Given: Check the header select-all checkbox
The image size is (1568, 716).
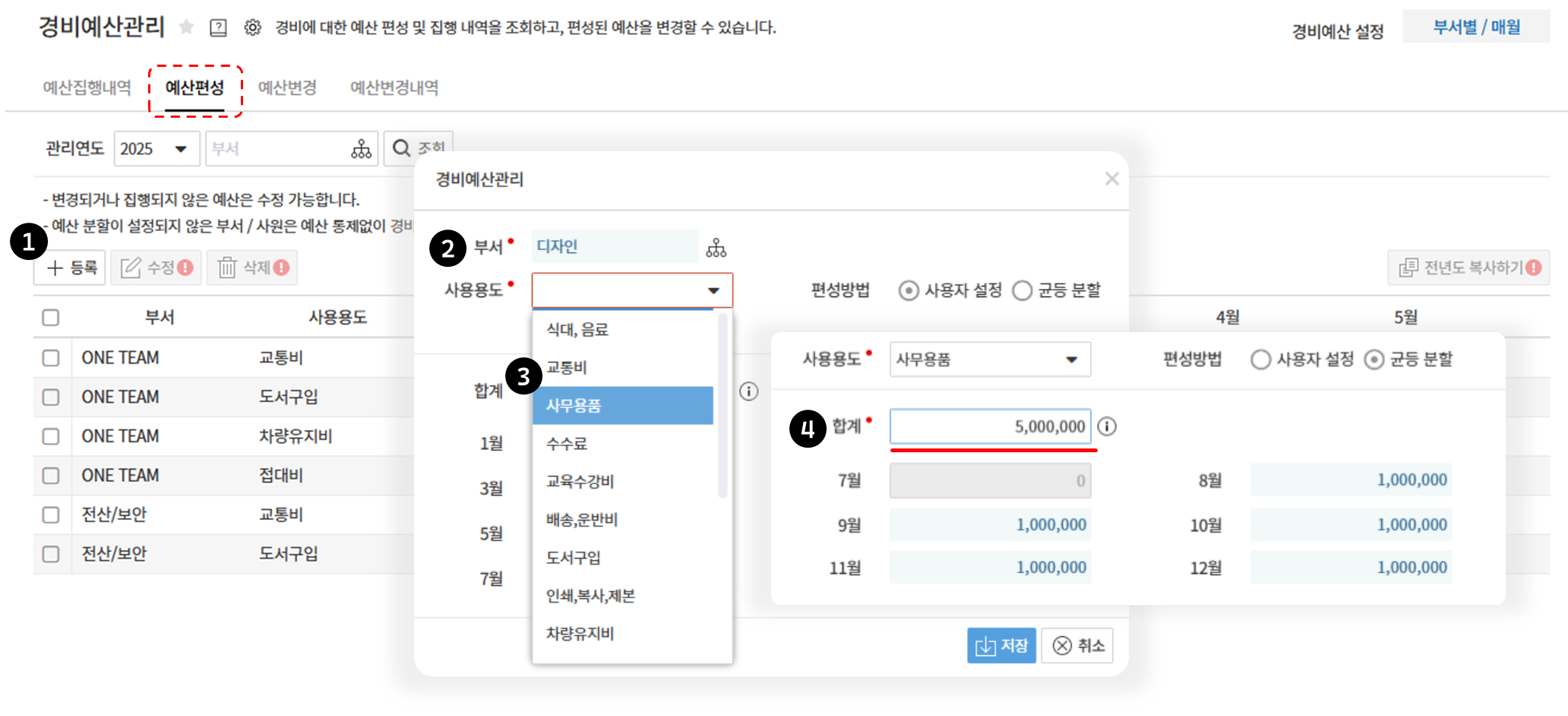Looking at the screenshot, I should click(x=51, y=318).
